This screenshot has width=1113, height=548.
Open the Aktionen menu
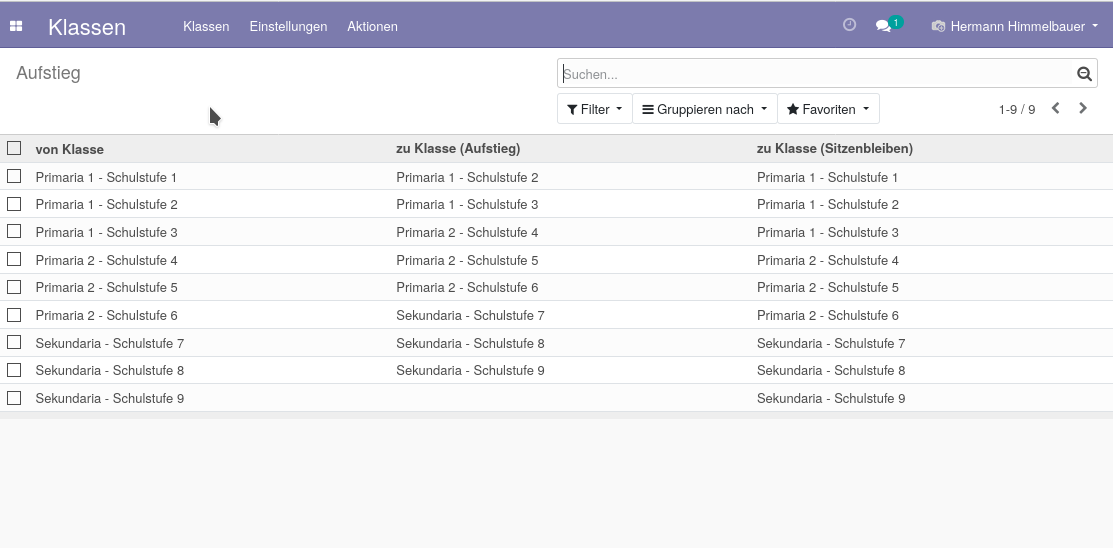[372, 26]
